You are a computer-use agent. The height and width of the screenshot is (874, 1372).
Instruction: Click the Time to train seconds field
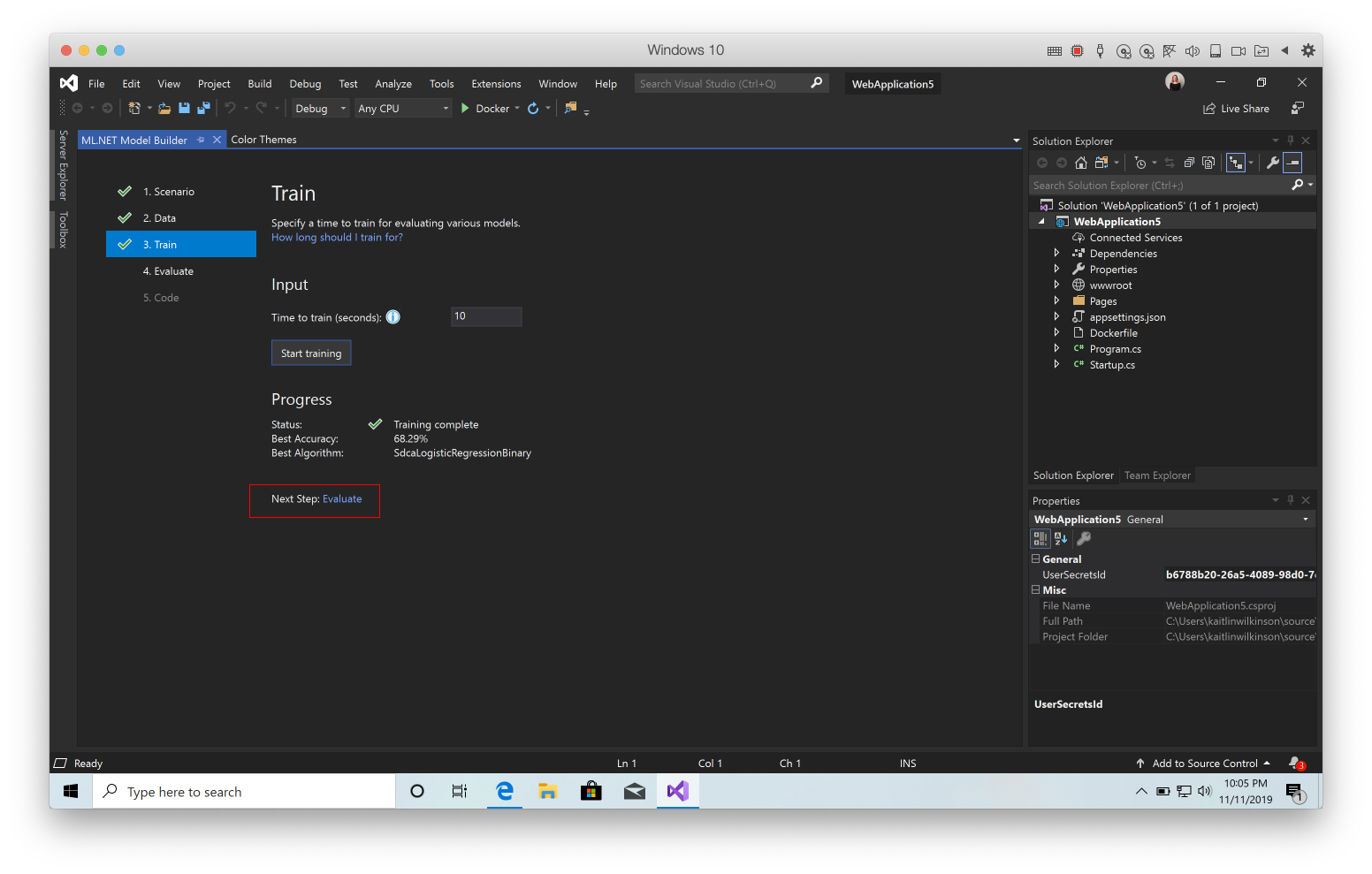(x=486, y=316)
